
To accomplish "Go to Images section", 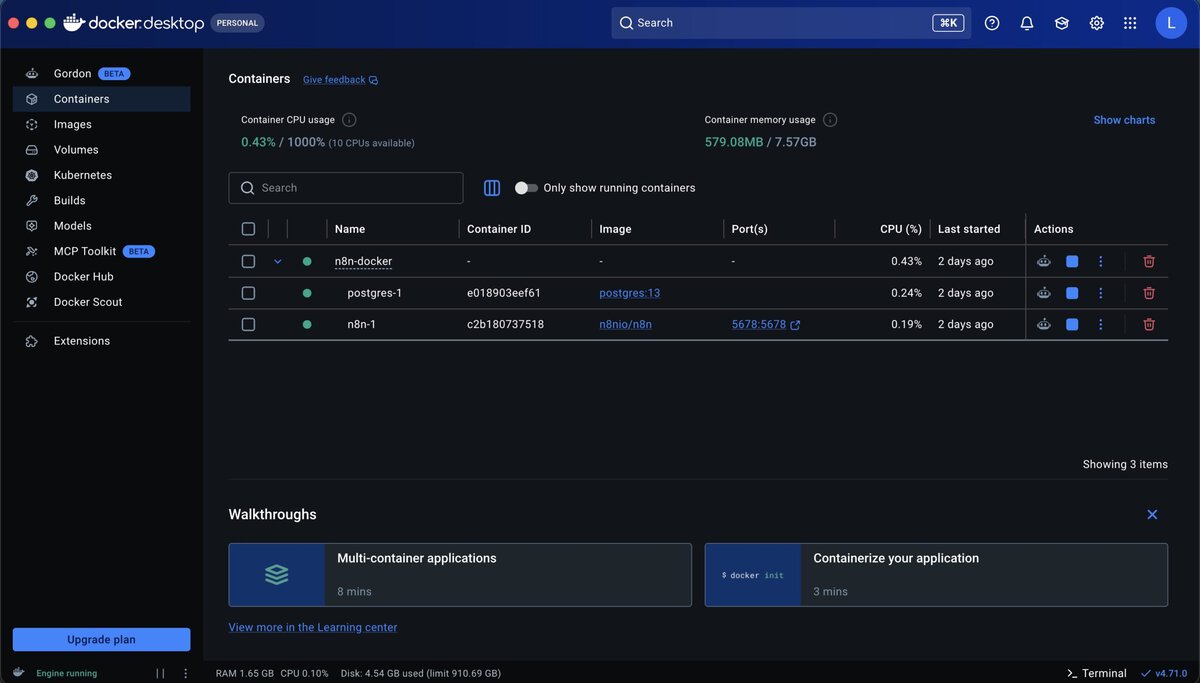I will point(101,124).
